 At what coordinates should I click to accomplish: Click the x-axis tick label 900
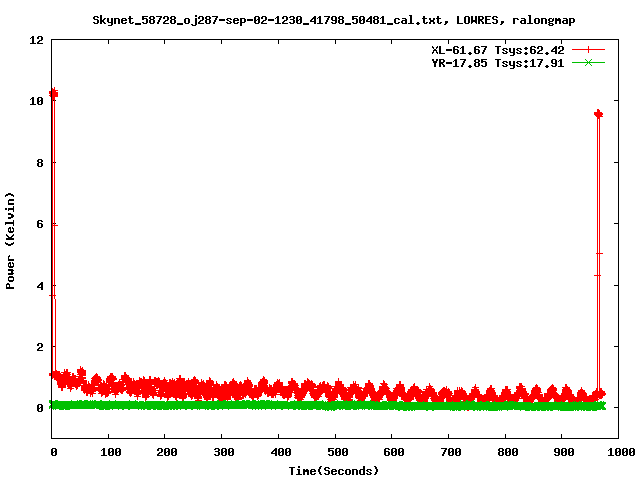[564, 452]
